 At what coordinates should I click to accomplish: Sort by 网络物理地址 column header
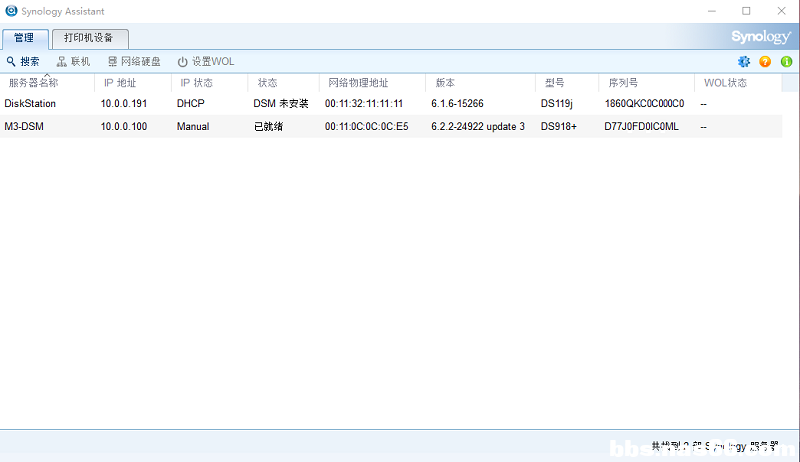(x=372, y=83)
